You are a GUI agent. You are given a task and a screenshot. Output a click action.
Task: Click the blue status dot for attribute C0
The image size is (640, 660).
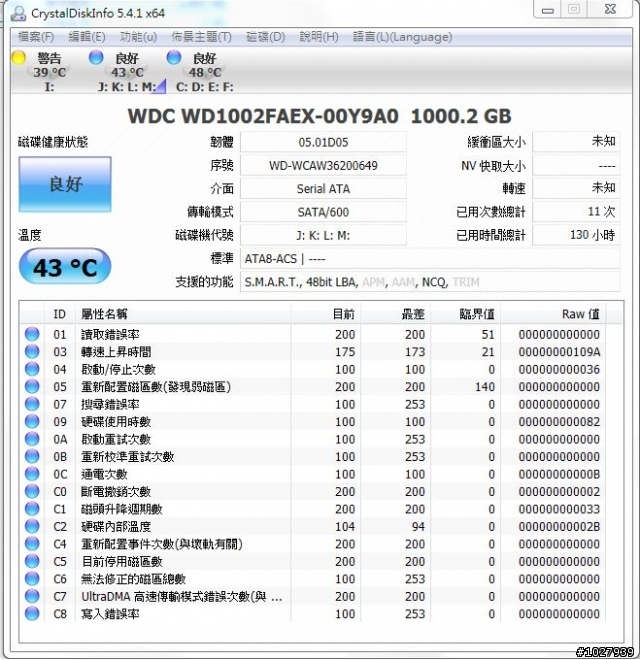coord(32,491)
